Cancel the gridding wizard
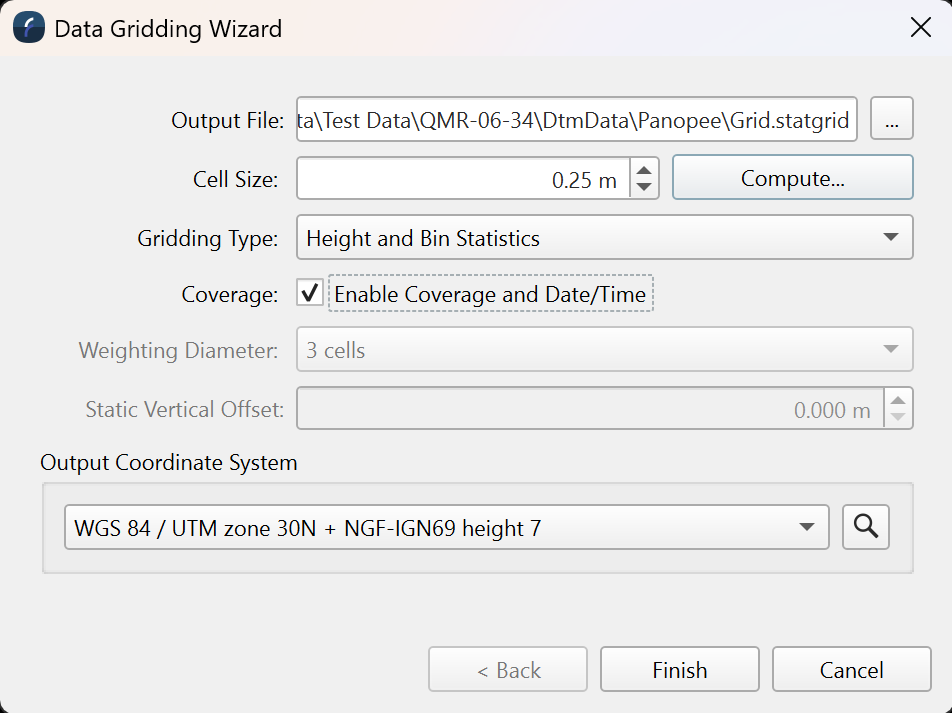Image resolution: width=952 pixels, height=713 pixels. [851, 670]
